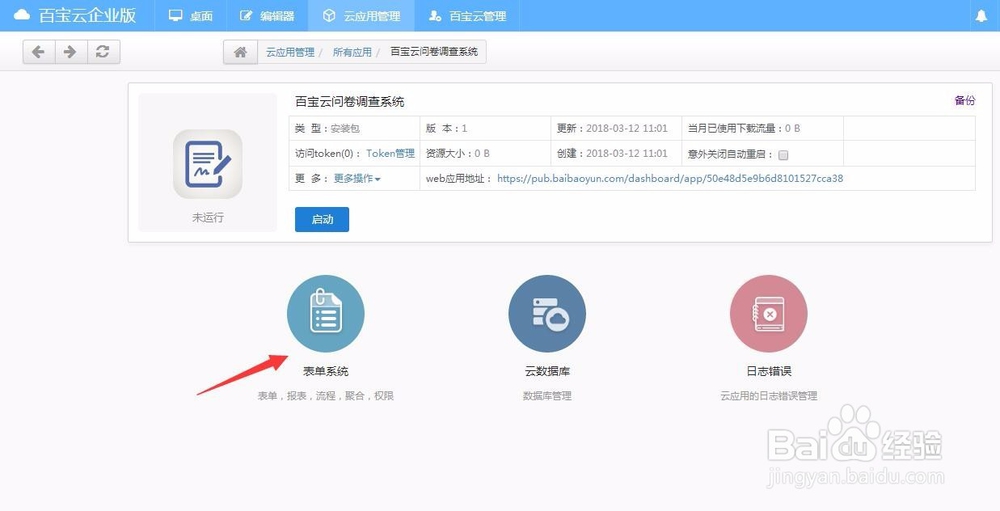1000x511 pixels.
Task: Click the 当月已使用下载流量 cell
Action: tap(762, 128)
